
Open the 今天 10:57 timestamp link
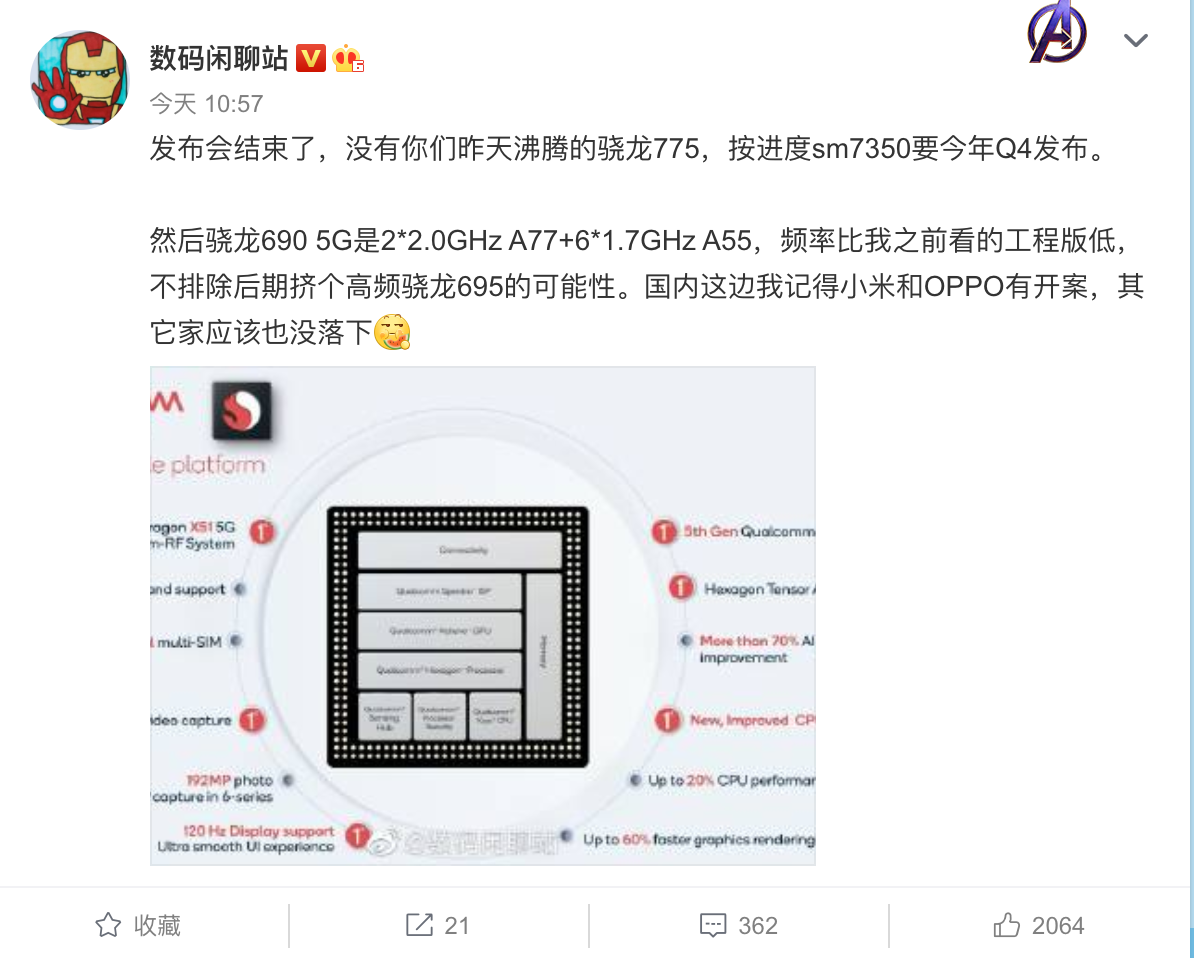click(x=206, y=104)
